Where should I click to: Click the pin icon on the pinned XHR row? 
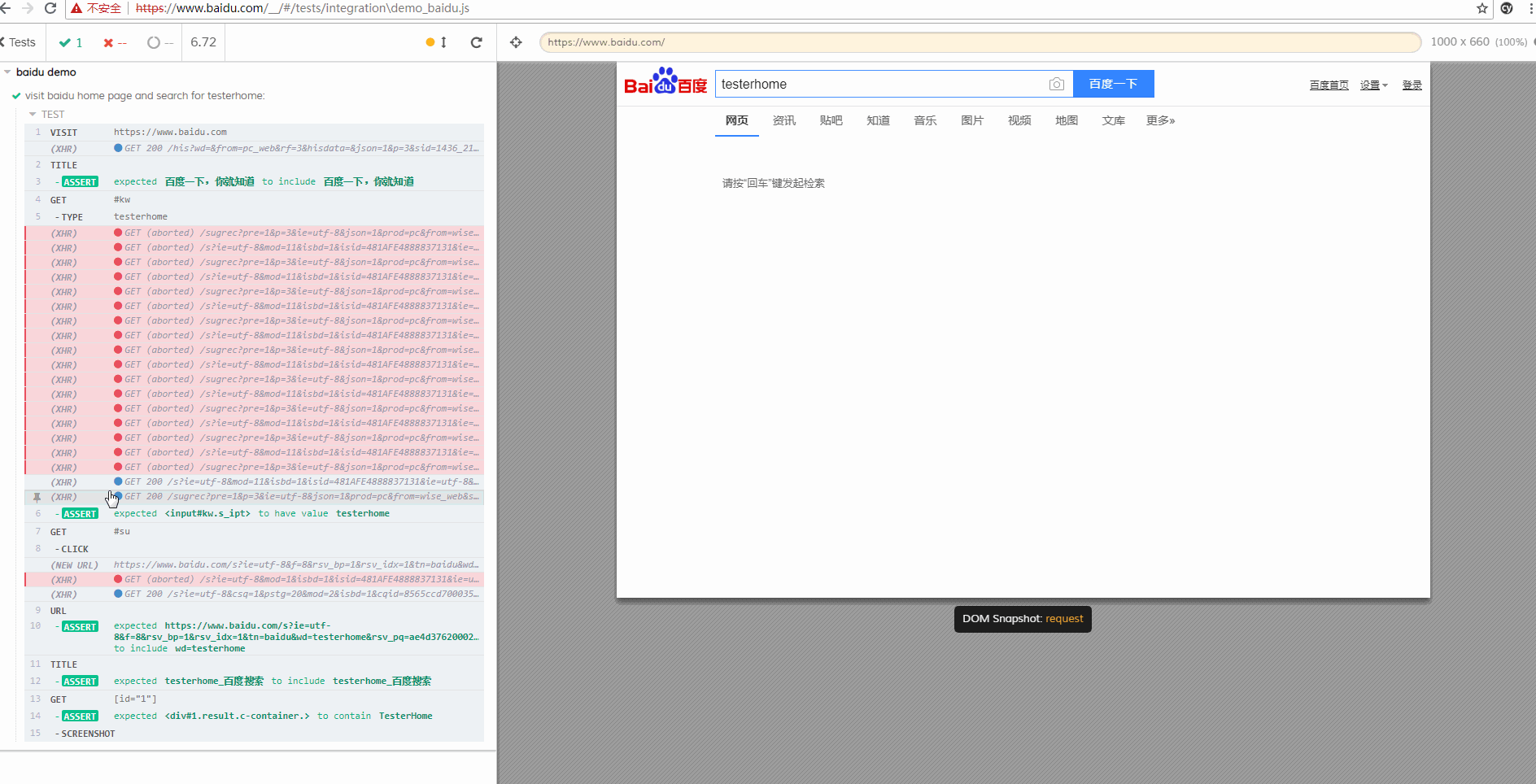point(37,497)
